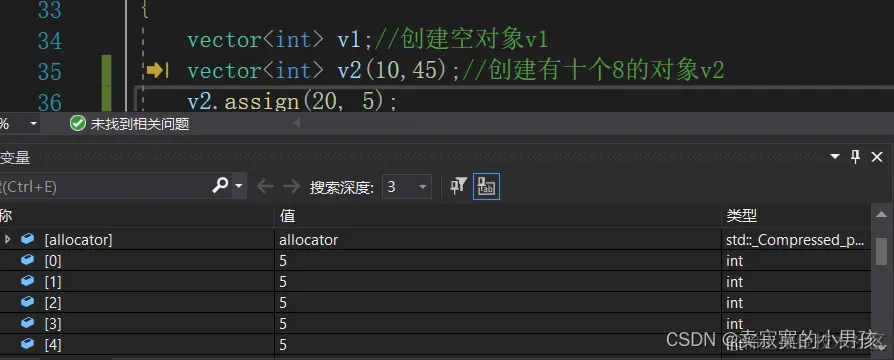Screen dimensions: 894x360
Task: Click the 'allocator' value cell
Action: click(497, 240)
